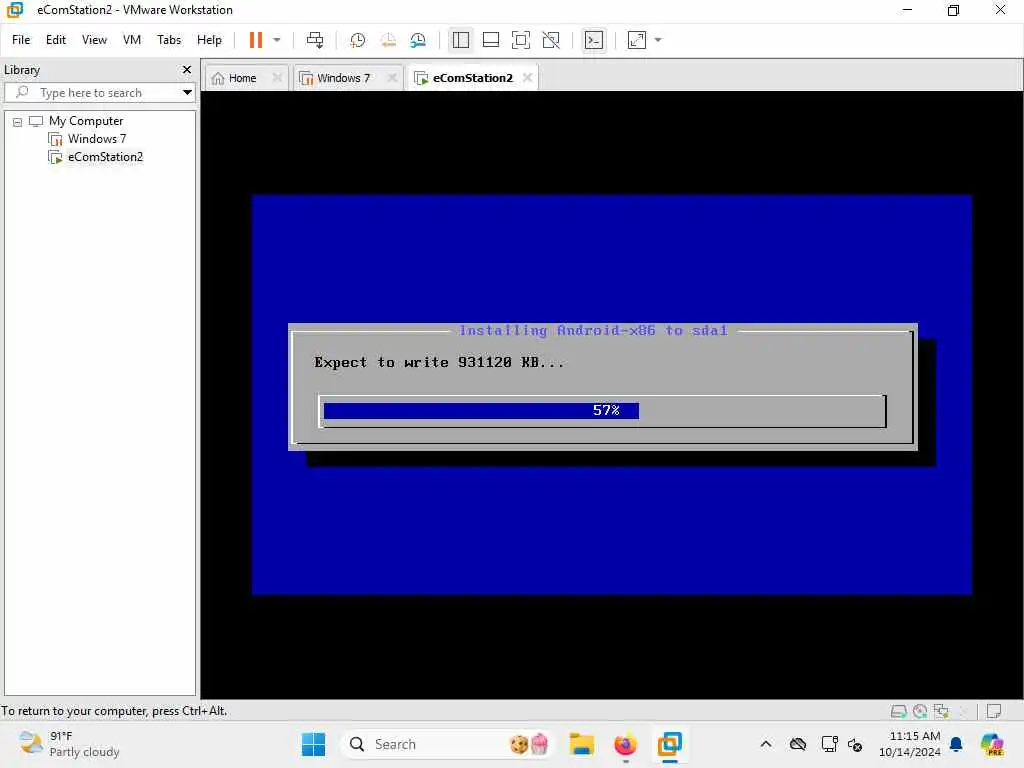Enter full screen mode
1024x768 pixels.
pos(520,40)
